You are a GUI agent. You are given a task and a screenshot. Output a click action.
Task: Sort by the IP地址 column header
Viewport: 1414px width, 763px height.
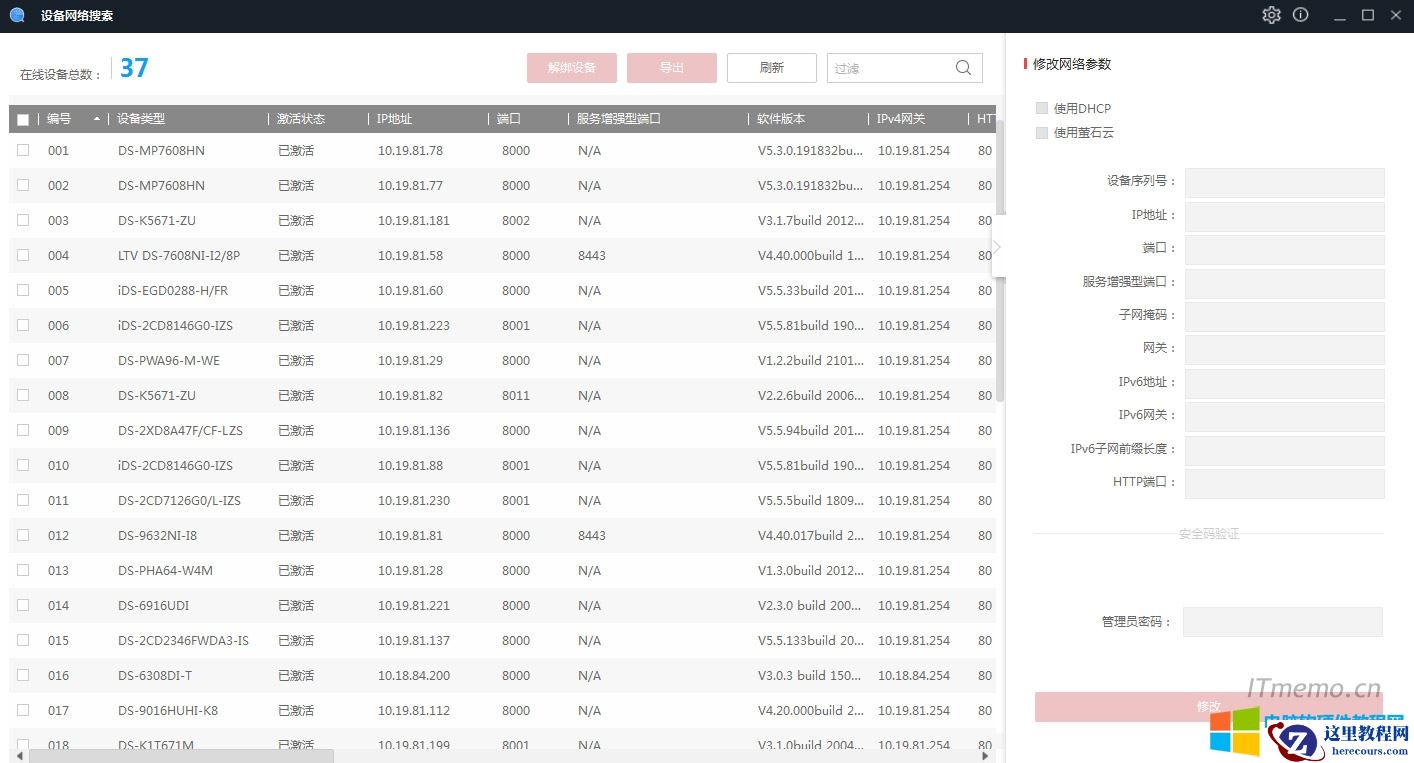tap(394, 119)
